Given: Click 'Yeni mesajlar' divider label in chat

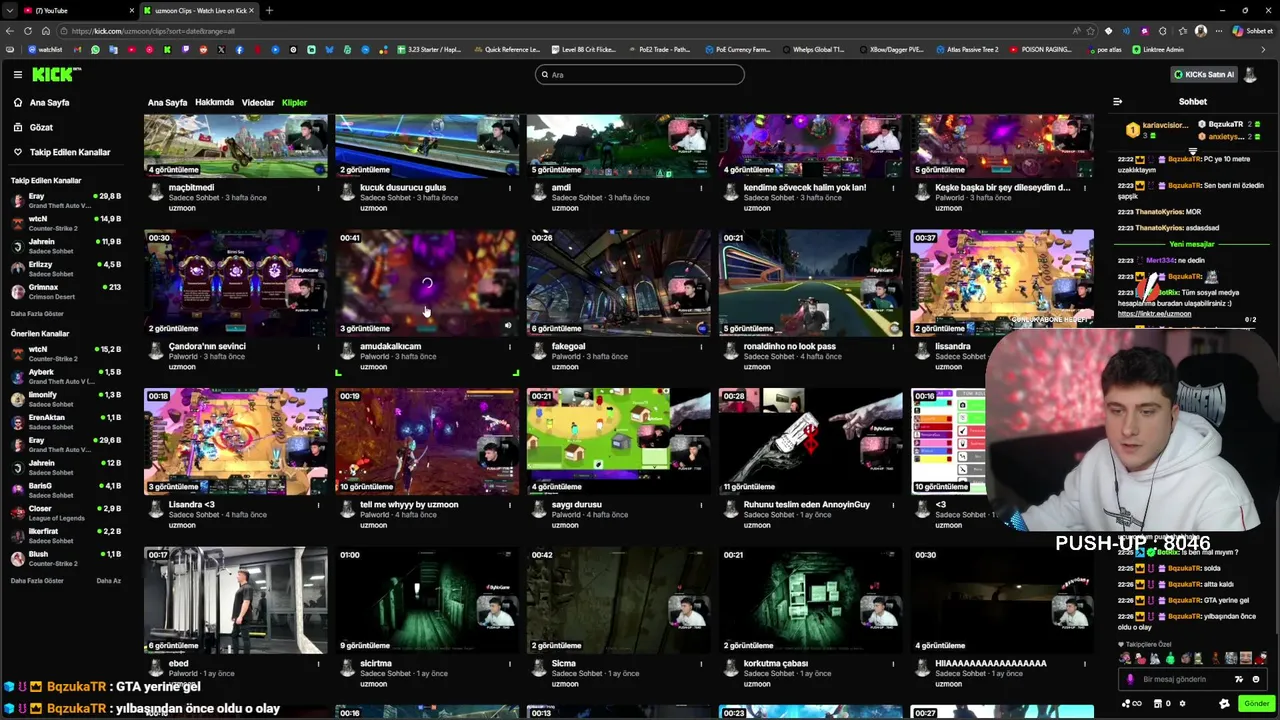Looking at the screenshot, I should (1192, 244).
